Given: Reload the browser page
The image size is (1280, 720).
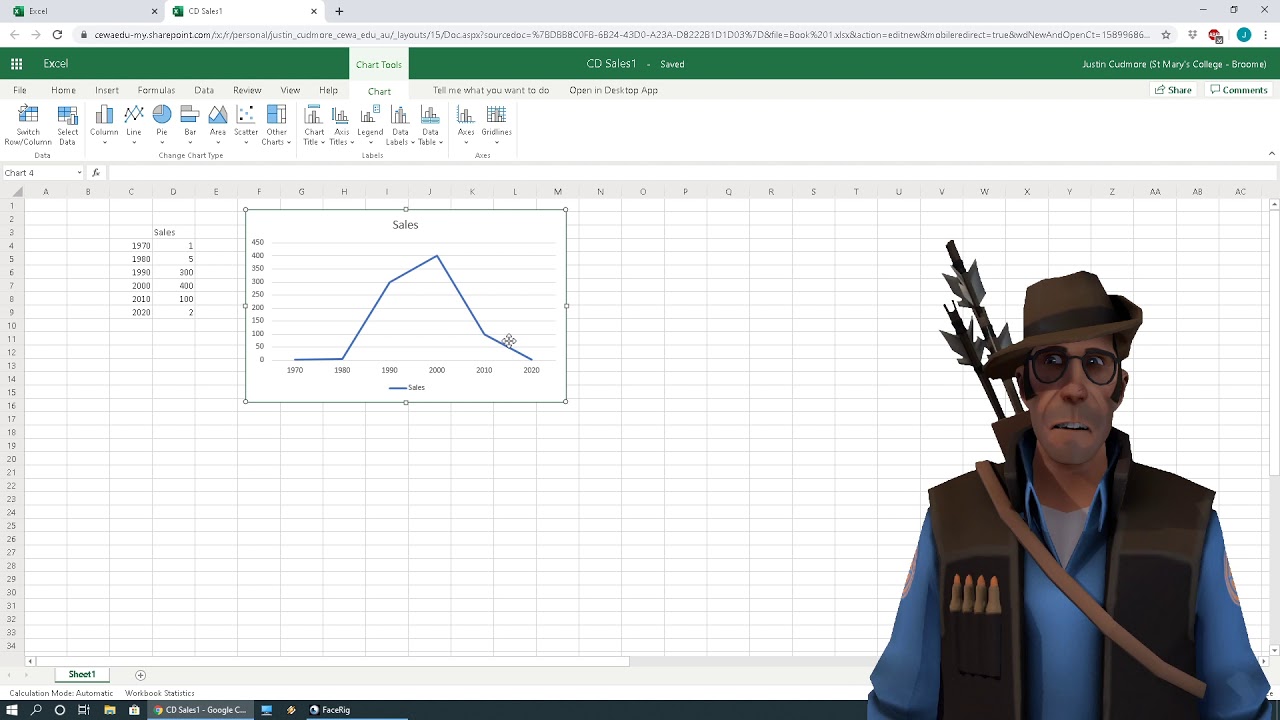Looking at the screenshot, I should click(x=57, y=35).
